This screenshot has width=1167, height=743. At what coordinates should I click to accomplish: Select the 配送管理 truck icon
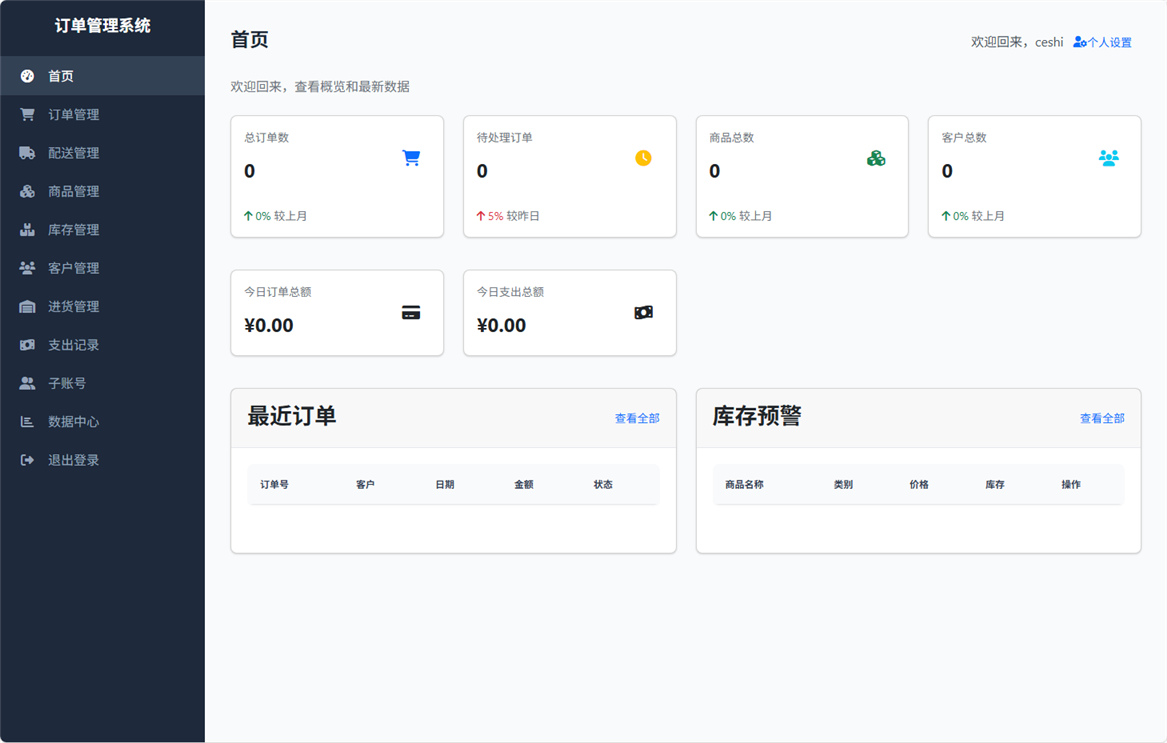28,152
